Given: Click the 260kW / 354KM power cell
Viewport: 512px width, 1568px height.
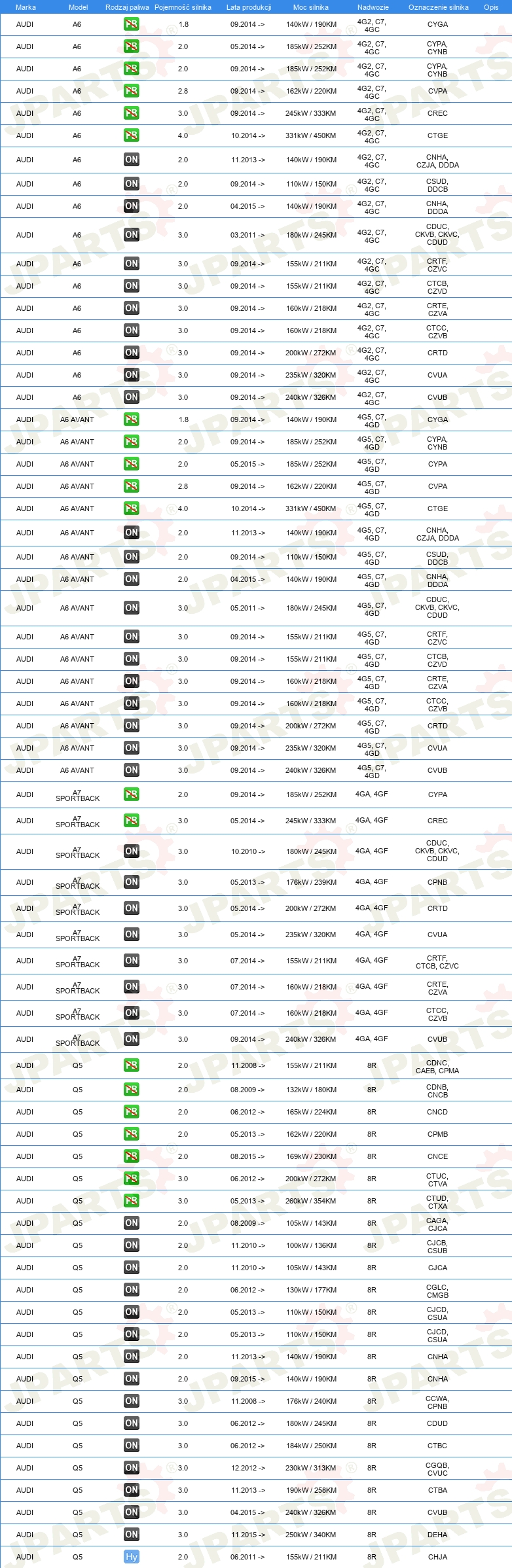Looking at the screenshot, I should [310, 1201].
